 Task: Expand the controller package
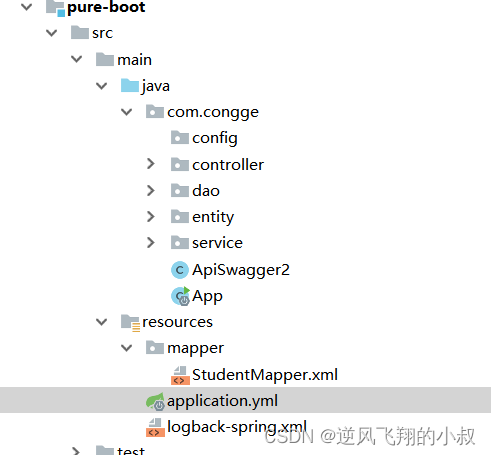coord(151,164)
